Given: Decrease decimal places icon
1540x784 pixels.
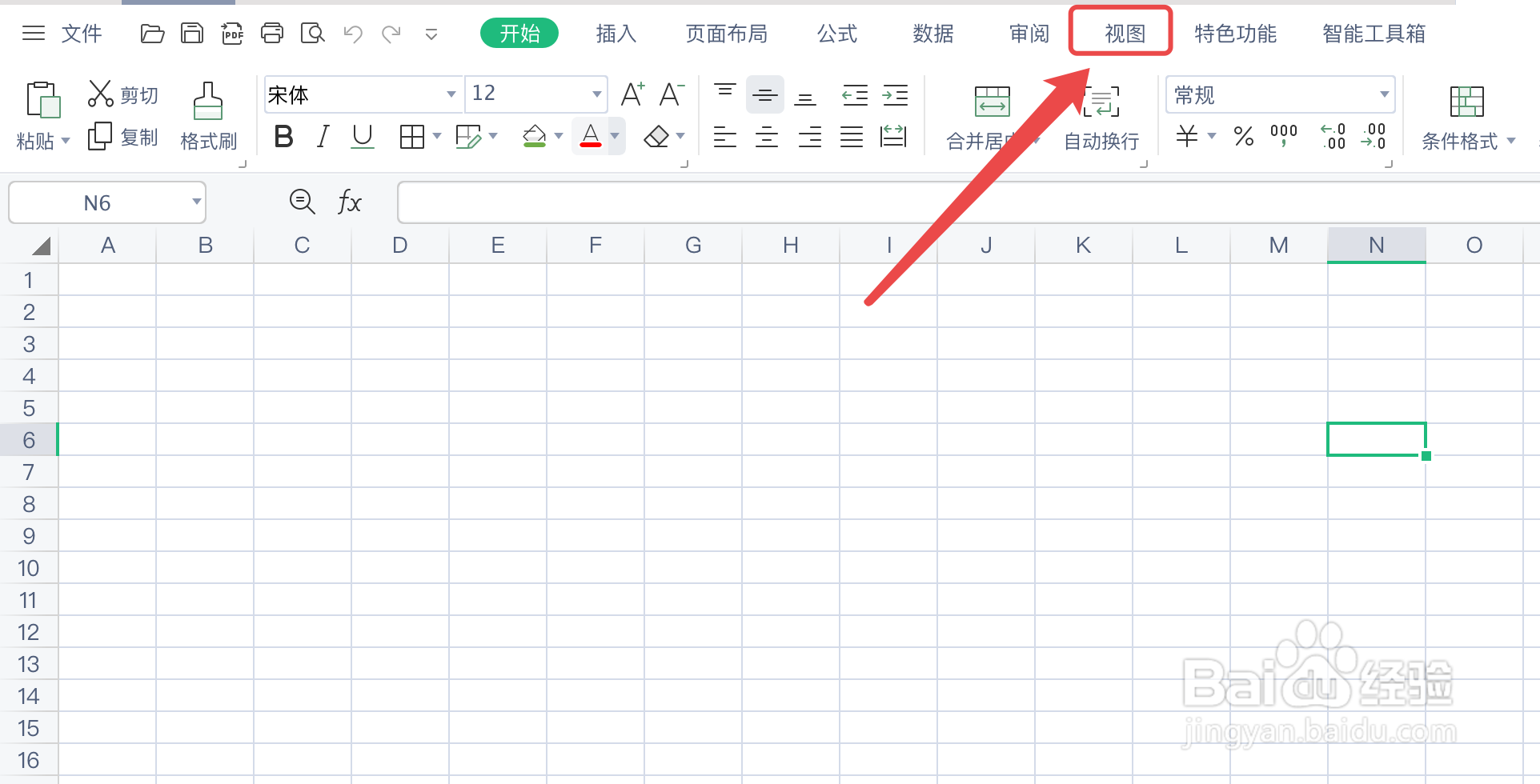Looking at the screenshot, I should [1374, 136].
